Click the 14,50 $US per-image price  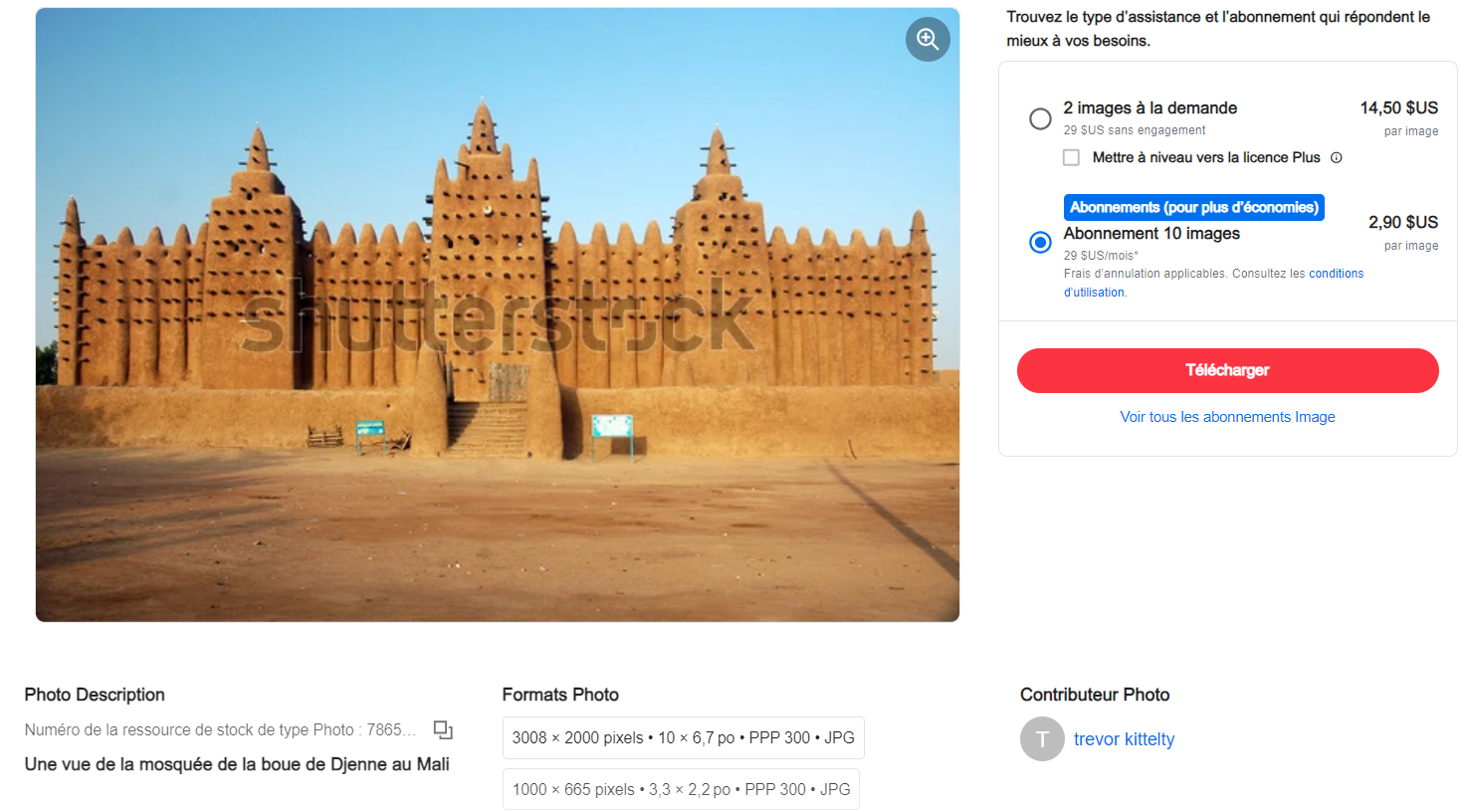(x=1398, y=107)
